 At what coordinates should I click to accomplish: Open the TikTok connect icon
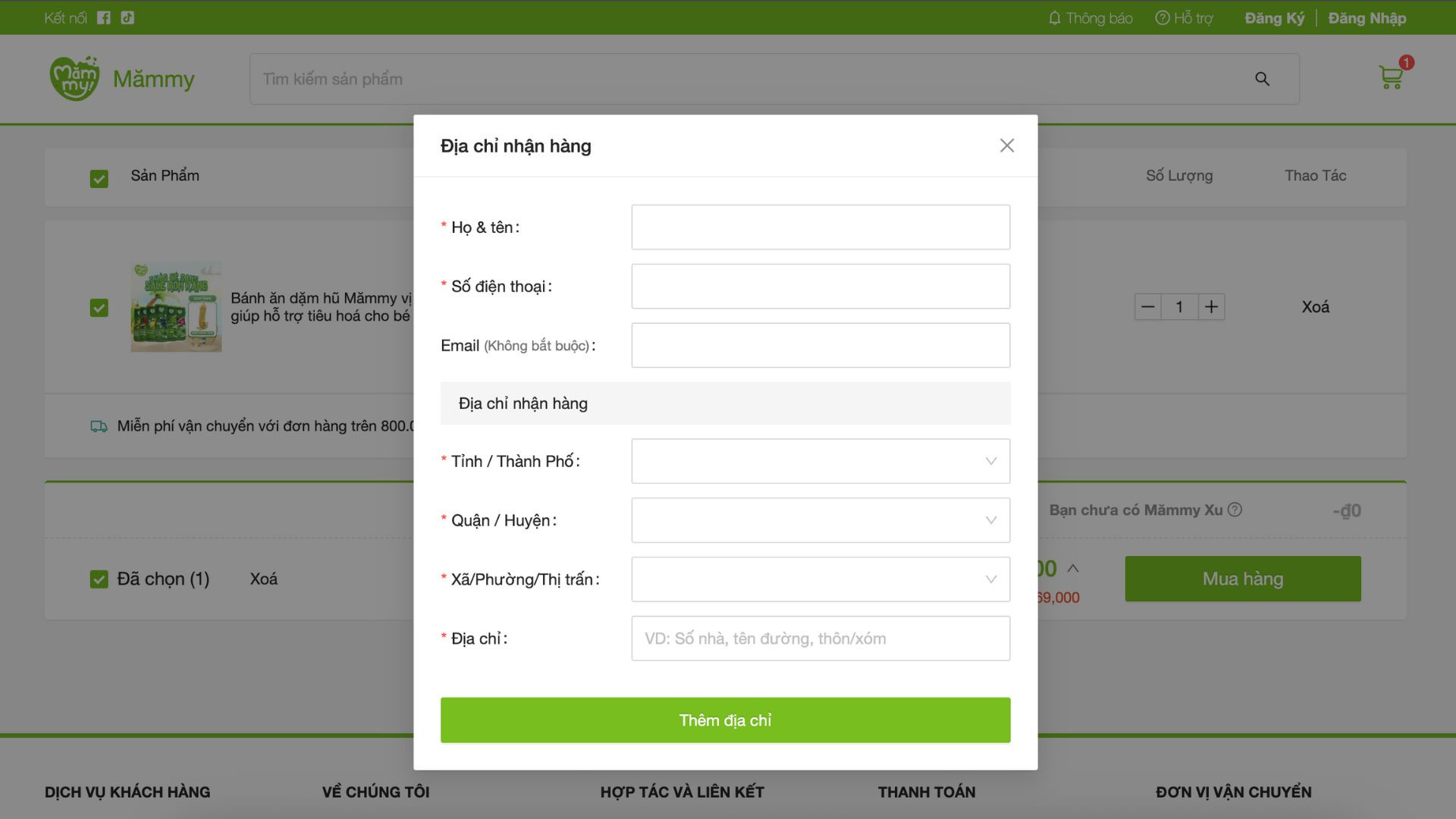click(x=127, y=17)
